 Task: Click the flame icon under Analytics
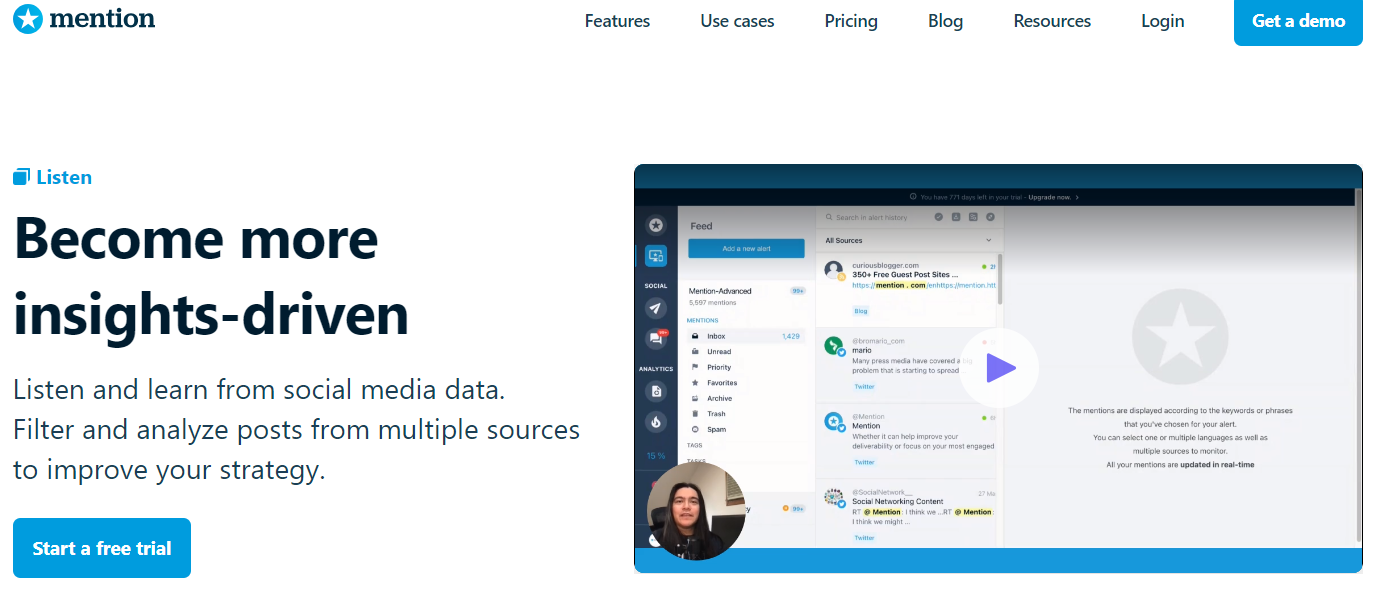click(x=656, y=421)
